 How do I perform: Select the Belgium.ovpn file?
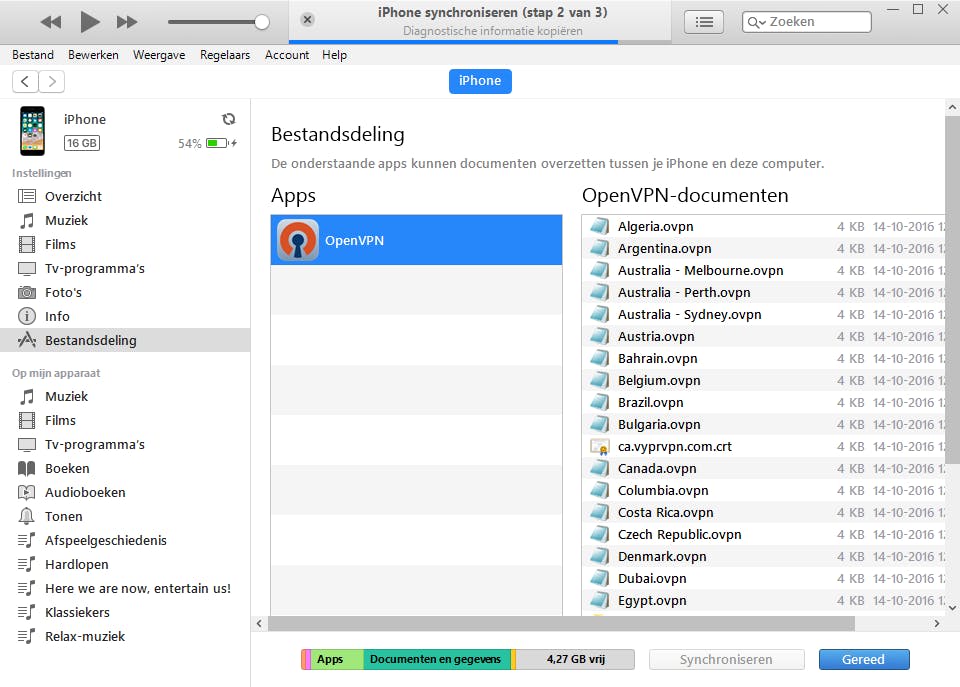tap(764, 381)
